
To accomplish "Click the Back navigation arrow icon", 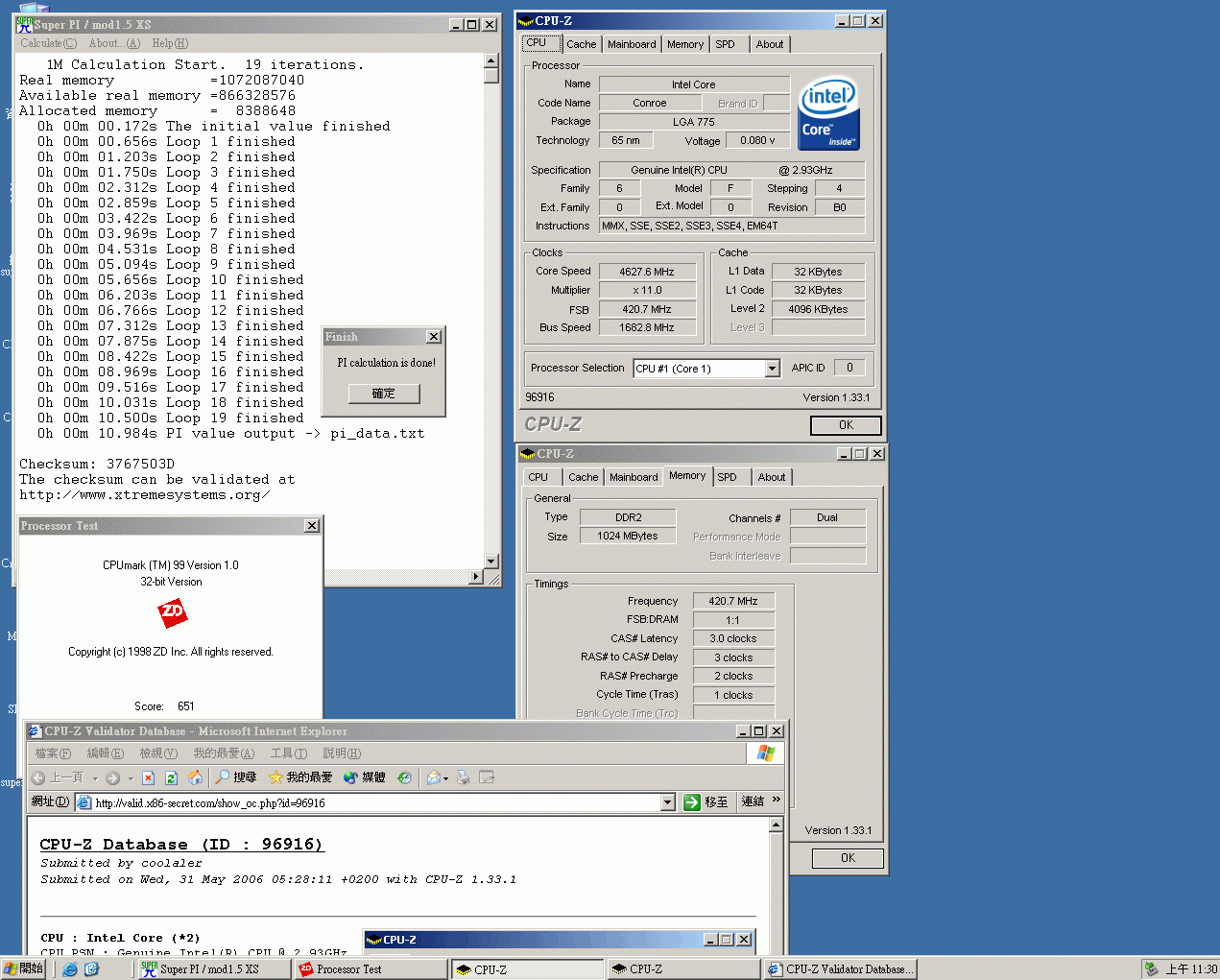I will (x=37, y=777).
